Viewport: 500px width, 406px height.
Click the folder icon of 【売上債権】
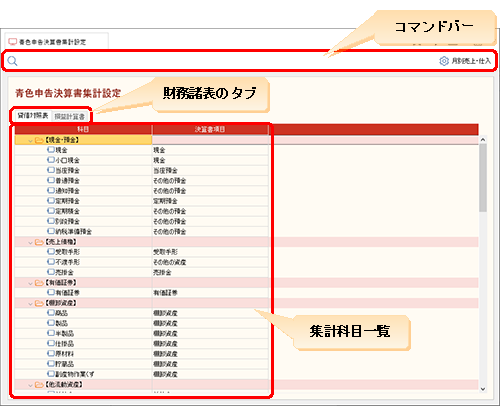click(39, 242)
